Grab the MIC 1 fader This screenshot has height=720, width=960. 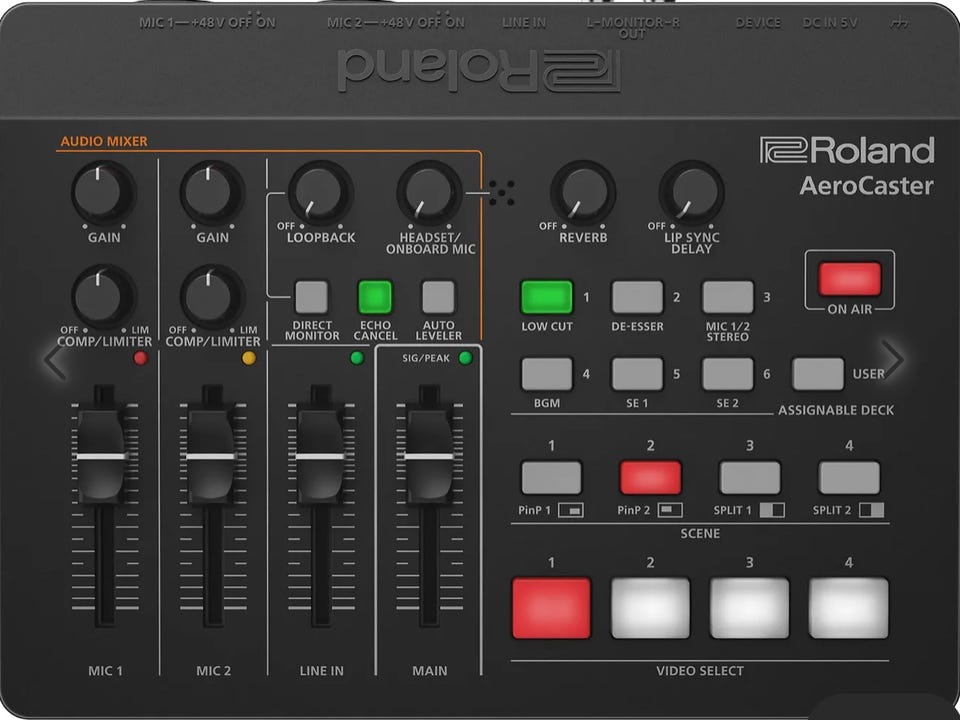tap(102, 456)
